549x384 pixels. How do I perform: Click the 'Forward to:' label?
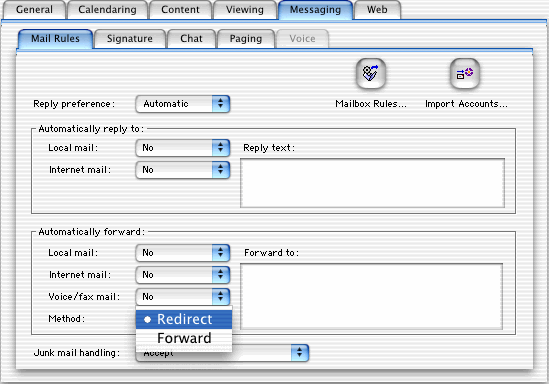pos(271,253)
